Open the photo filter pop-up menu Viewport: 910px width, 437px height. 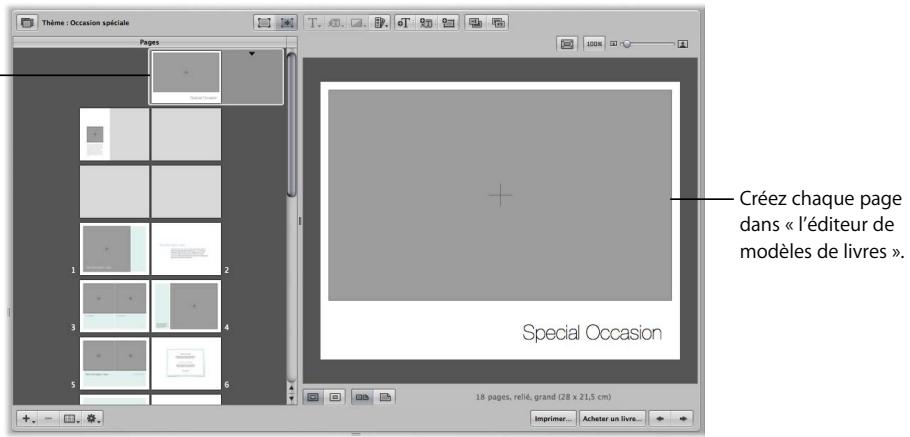pyautogui.click(x=357, y=23)
